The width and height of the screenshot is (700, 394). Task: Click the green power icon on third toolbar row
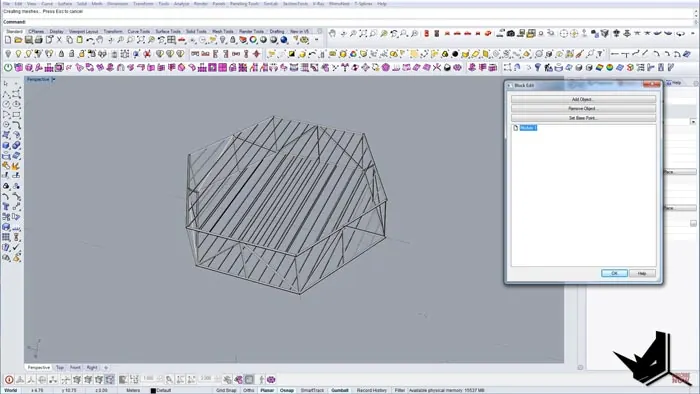8,67
